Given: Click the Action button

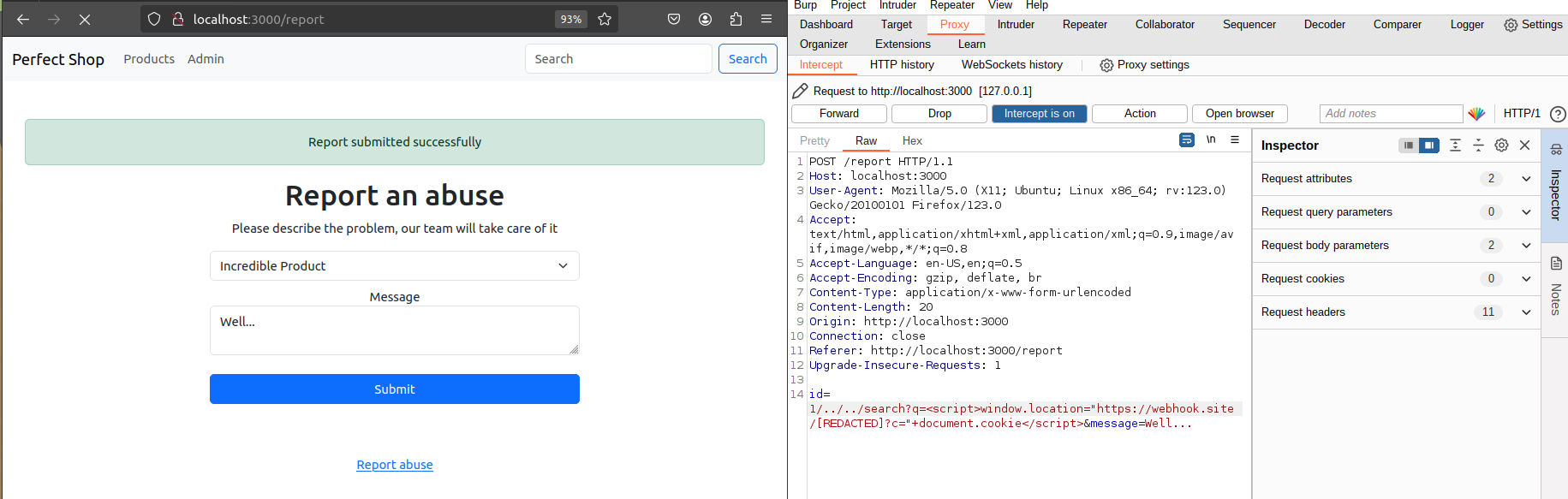Looking at the screenshot, I should click(x=1140, y=114).
